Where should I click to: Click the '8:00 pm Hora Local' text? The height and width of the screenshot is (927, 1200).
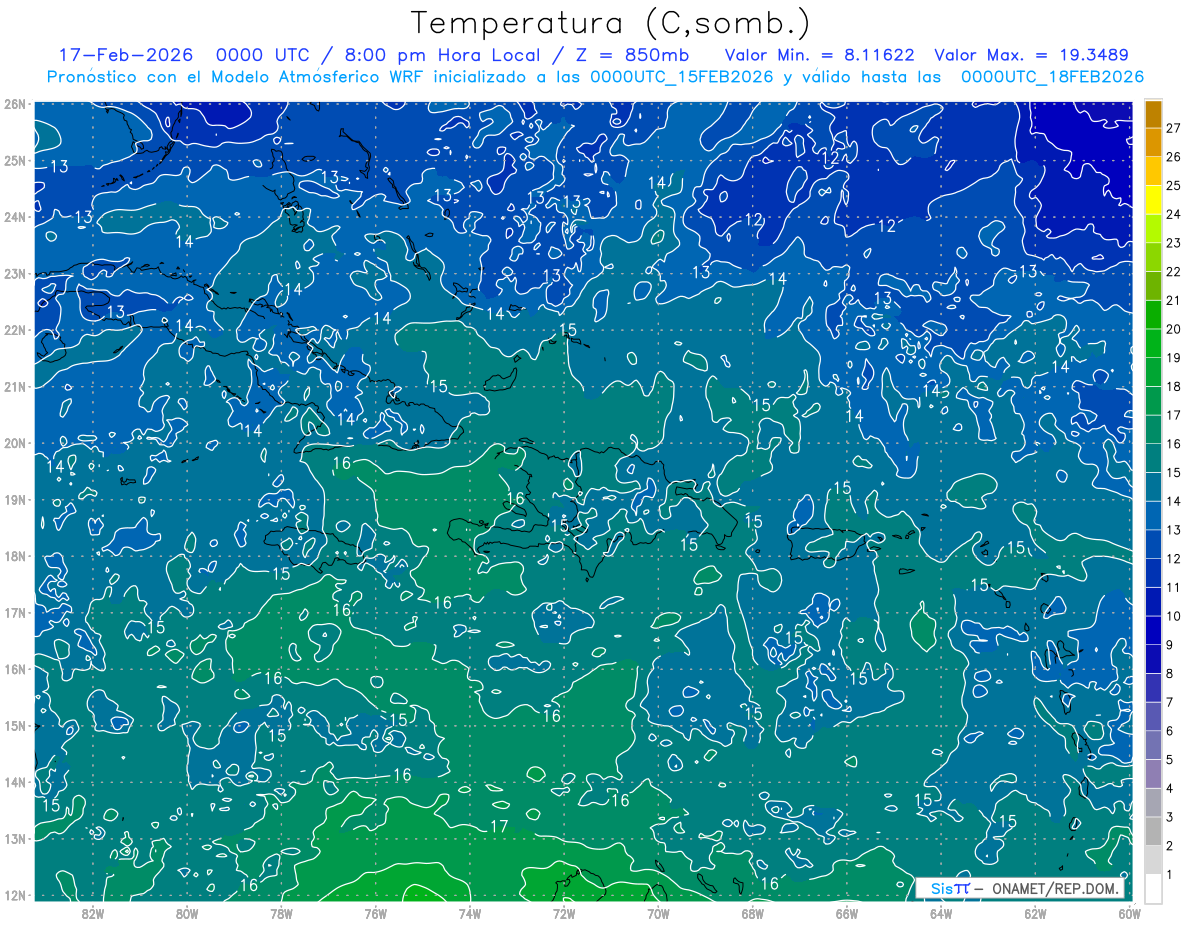440,55
